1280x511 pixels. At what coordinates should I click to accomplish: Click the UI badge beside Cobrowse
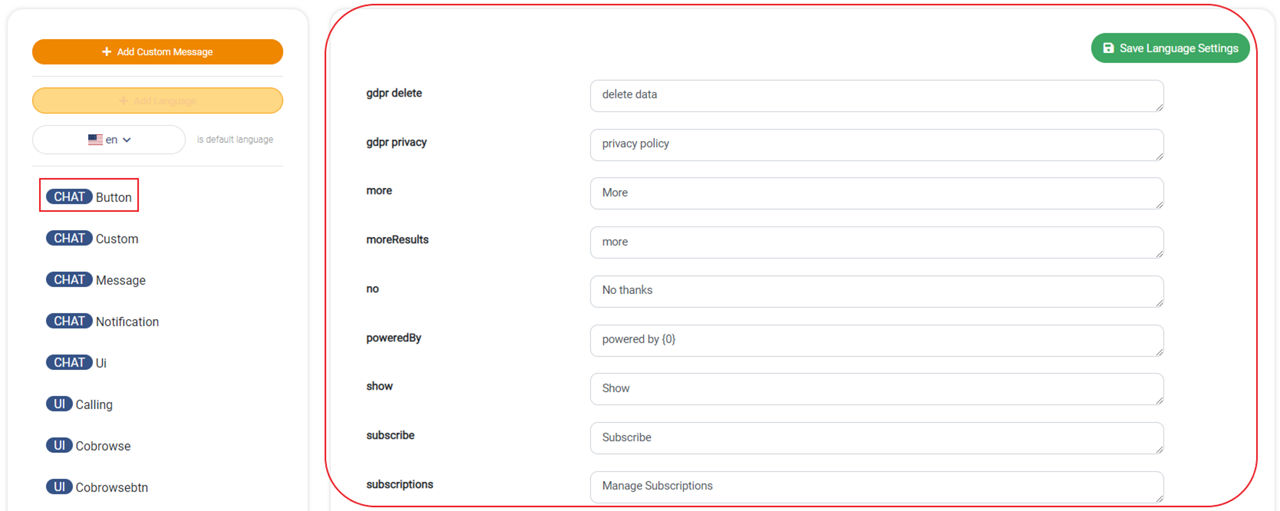[59, 446]
